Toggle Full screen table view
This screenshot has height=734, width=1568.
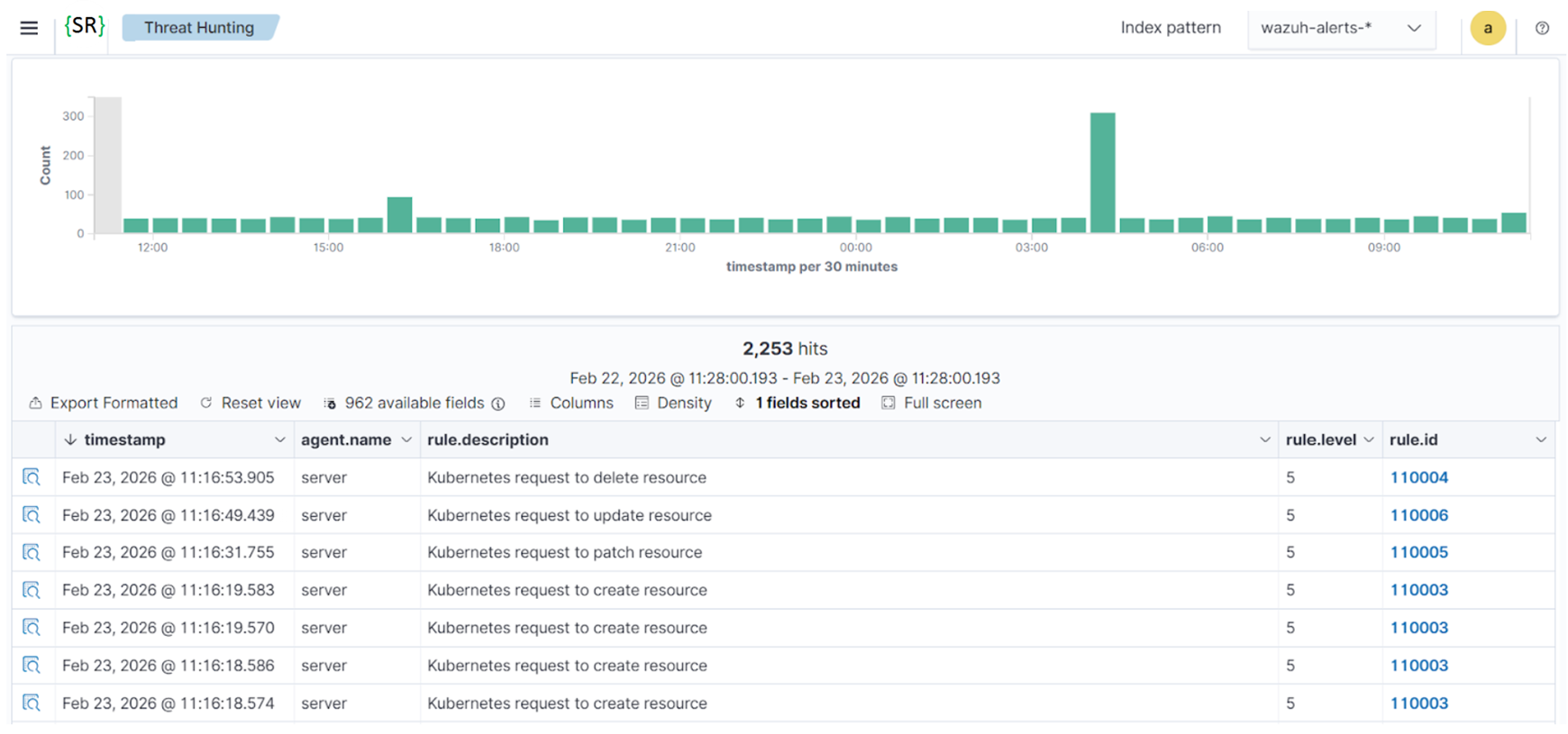tap(932, 403)
